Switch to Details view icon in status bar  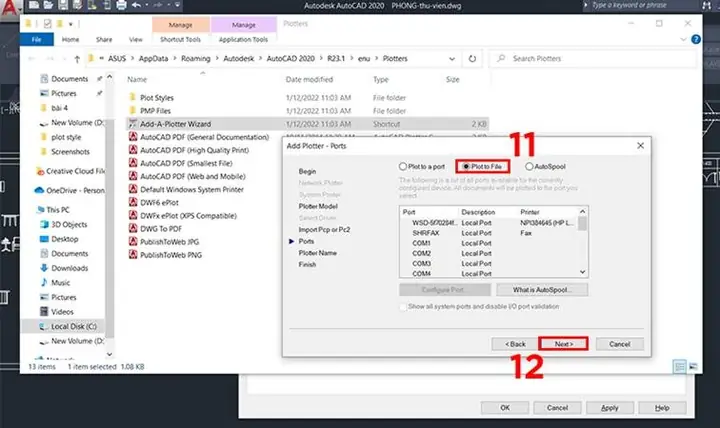tap(680, 366)
